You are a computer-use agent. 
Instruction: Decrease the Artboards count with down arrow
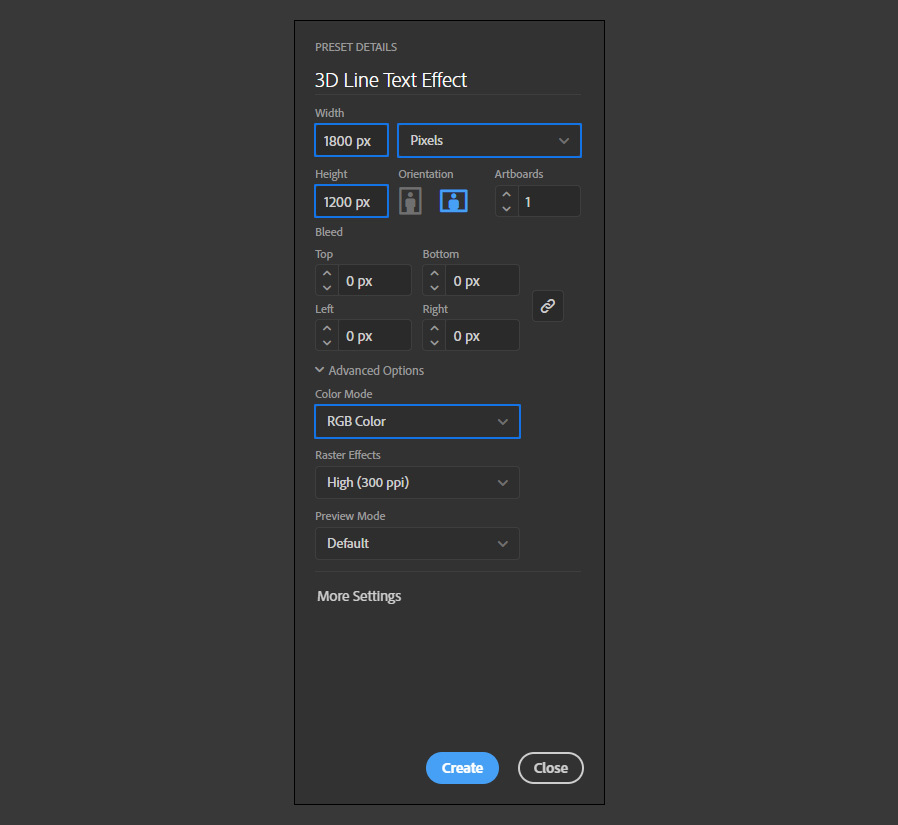tap(506, 208)
